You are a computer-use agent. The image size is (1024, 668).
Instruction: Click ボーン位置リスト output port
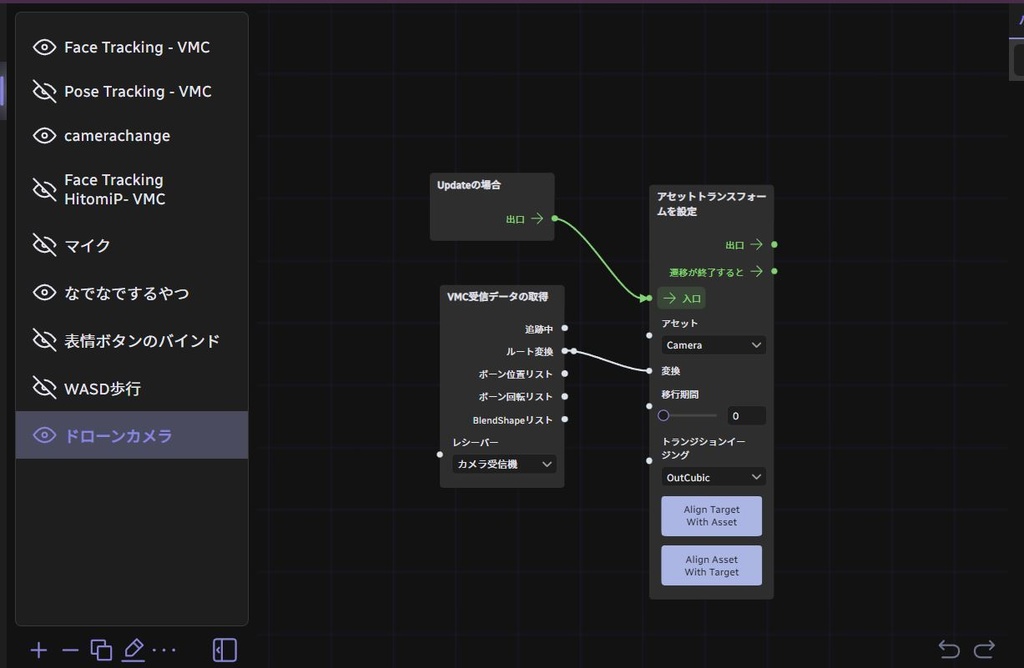(565, 374)
